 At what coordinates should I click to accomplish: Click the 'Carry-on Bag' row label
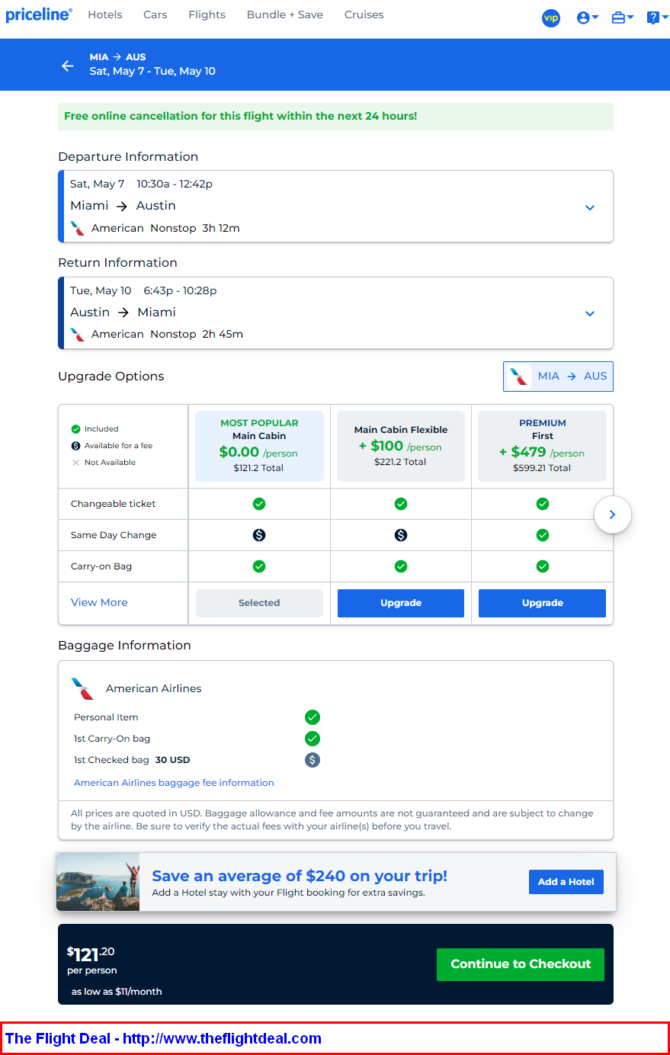pyautogui.click(x=101, y=567)
